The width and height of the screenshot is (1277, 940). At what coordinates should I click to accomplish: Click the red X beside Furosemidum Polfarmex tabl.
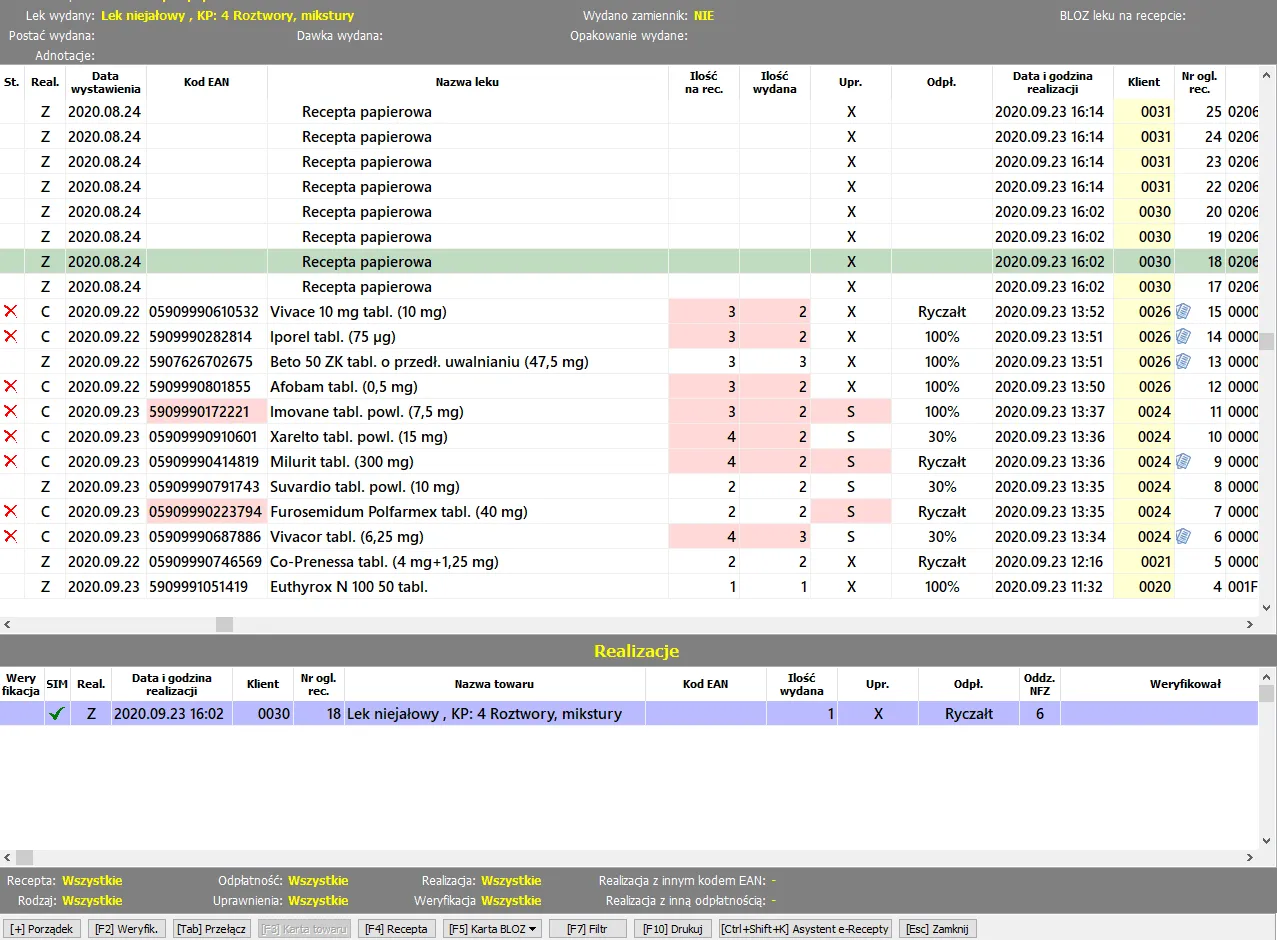[10, 511]
